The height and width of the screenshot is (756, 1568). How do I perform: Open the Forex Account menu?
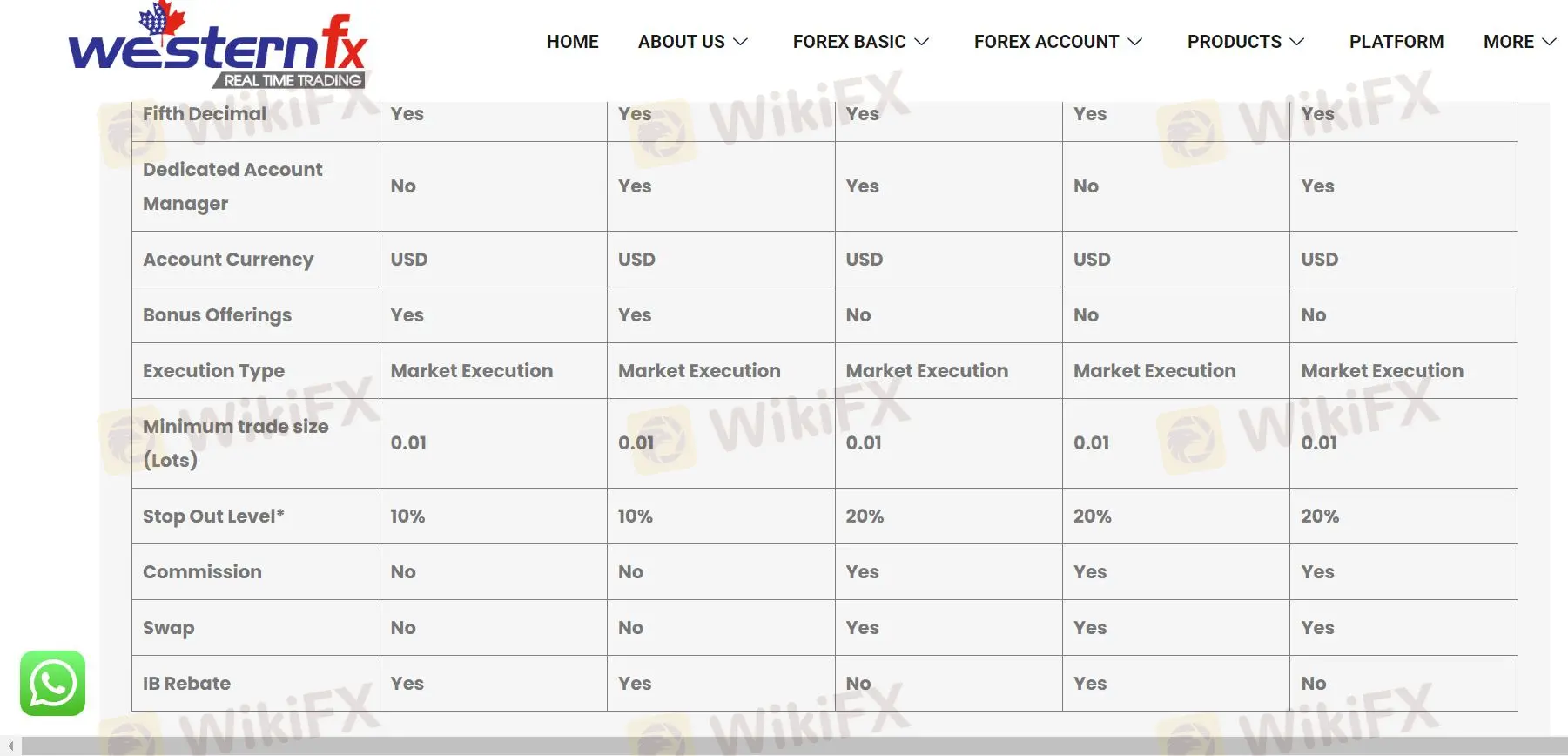[x=1046, y=42]
